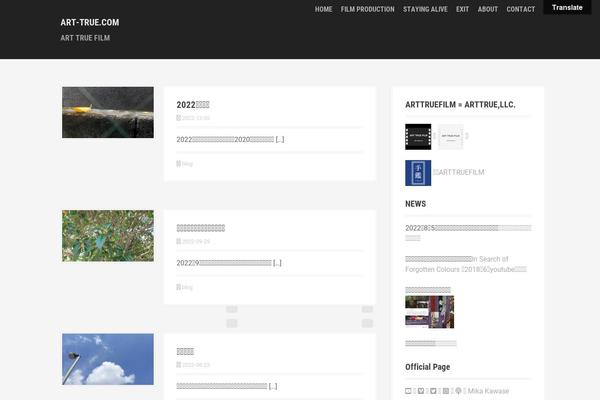This screenshot has height=400, width=600.
Task: Click the blue square logo in the sidebar
Action: point(418,173)
